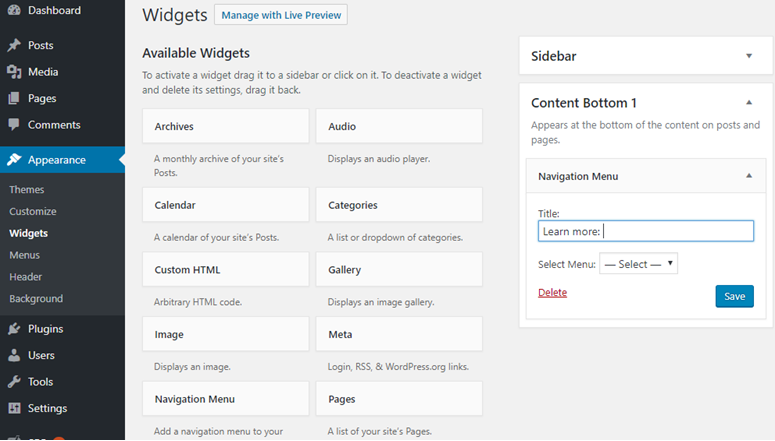Click the Tools wrench icon
The height and width of the screenshot is (441, 775).
[x=14, y=381]
